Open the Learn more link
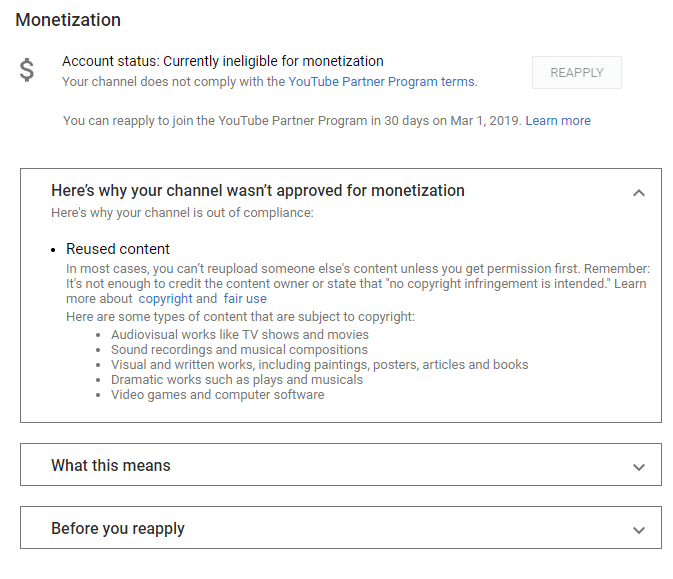 (x=558, y=121)
